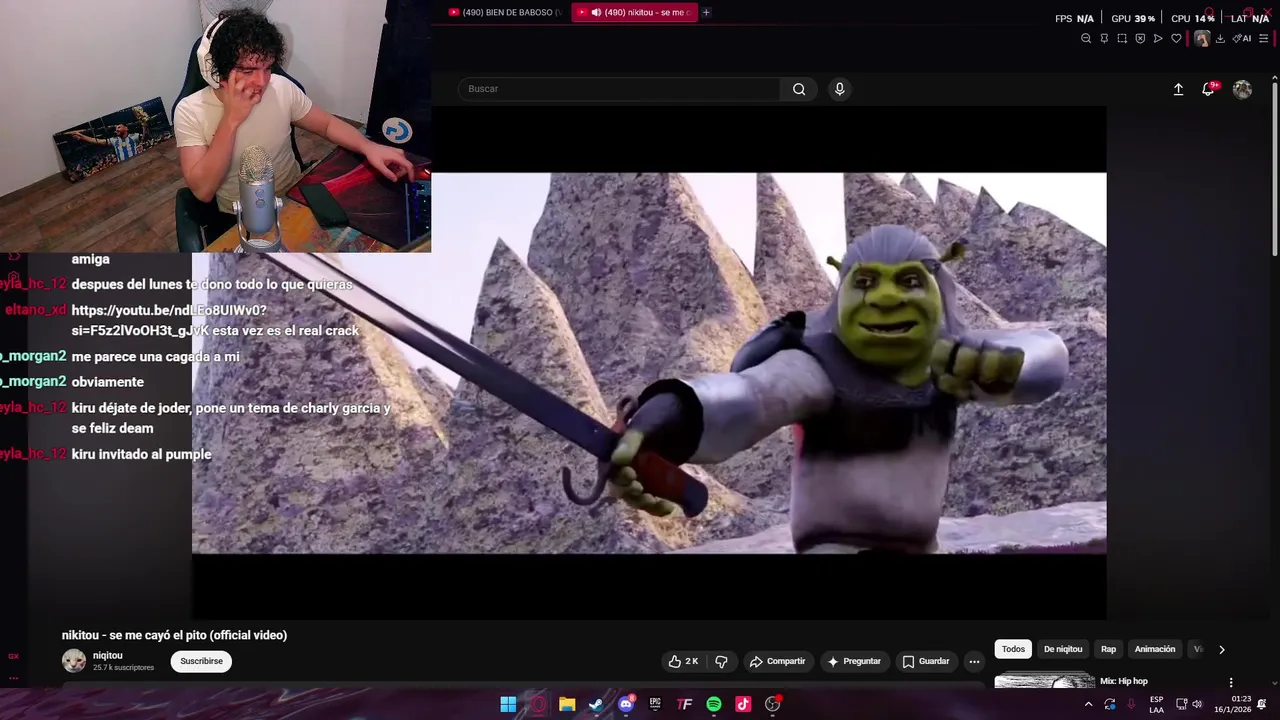Open the more actions three-dot menu
1280x720 pixels.
974,661
